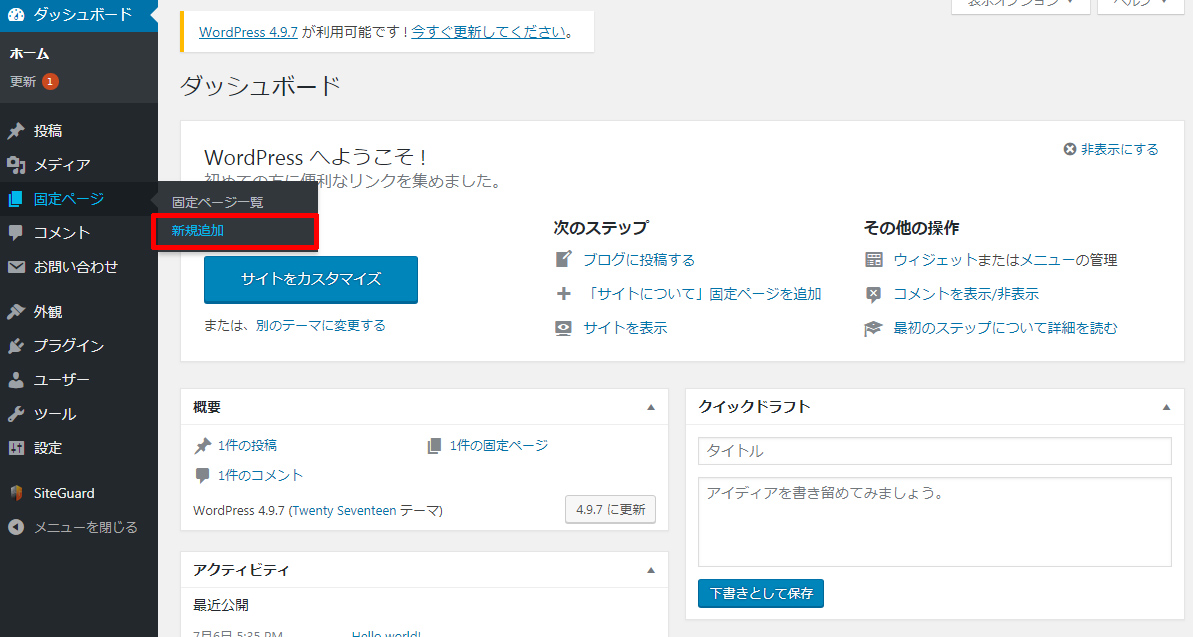
Task: Open 固定ページ一覧 from the submenu
Action: [217, 202]
